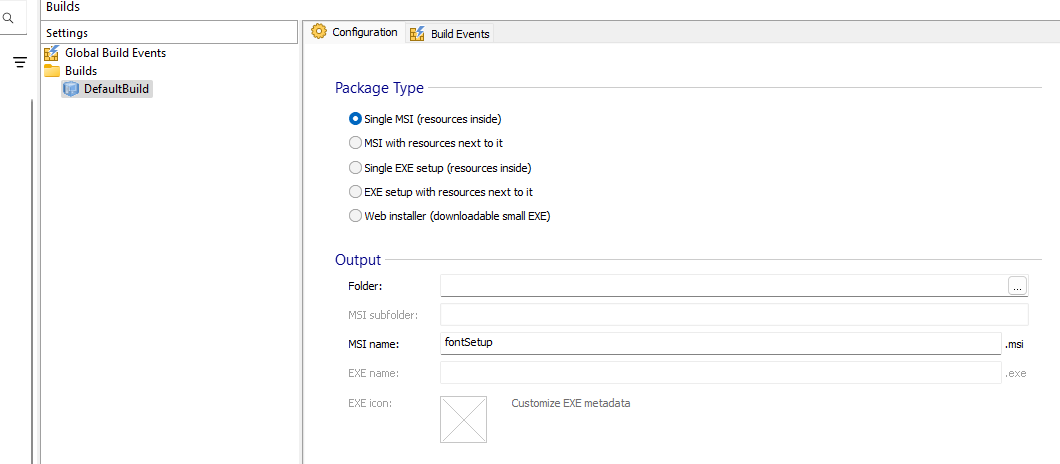The image size is (1060, 464).
Task: Select Builds node in Settings tree
Action: (x=81, y=71)
